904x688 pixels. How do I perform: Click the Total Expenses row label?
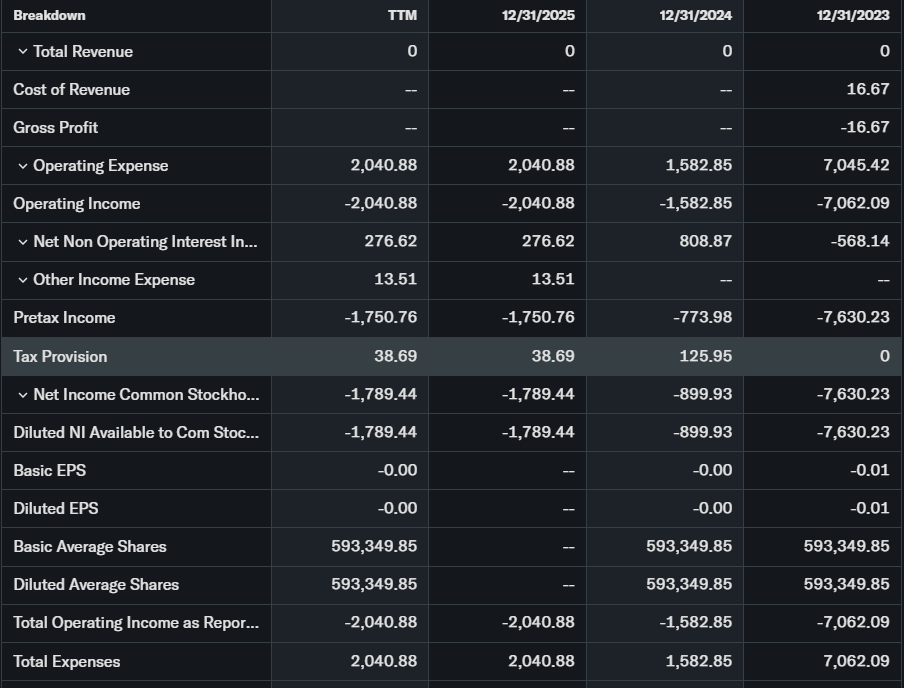coord(66,662)
